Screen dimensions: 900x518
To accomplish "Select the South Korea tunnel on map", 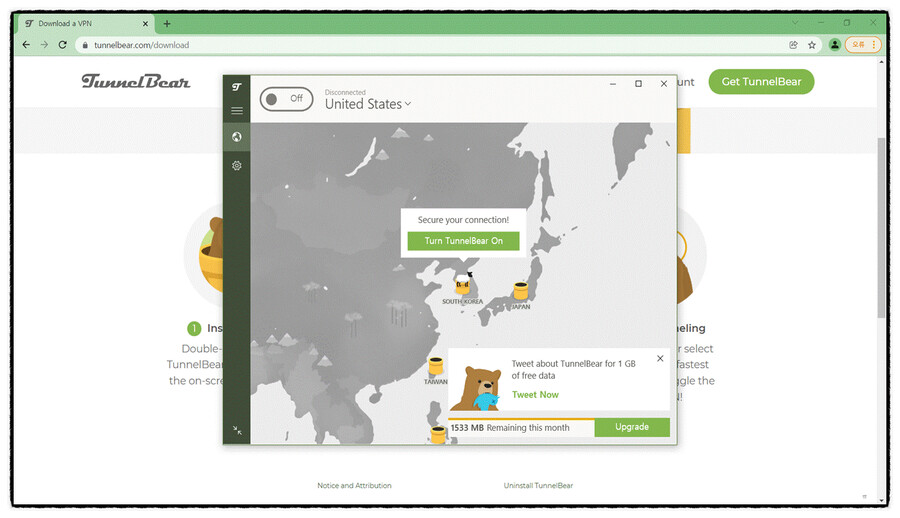I will (463, 285).
